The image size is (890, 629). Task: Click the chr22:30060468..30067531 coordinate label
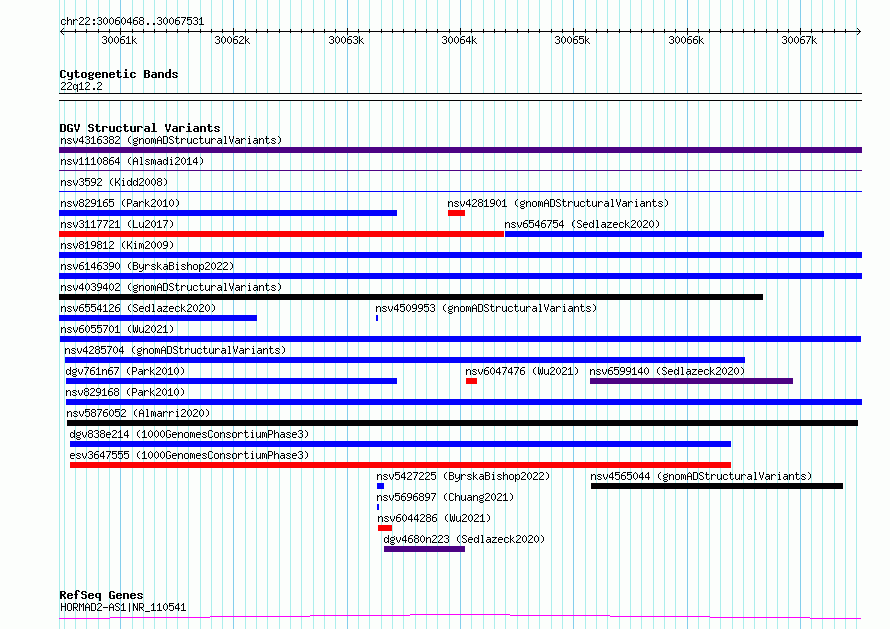point(132,22)
